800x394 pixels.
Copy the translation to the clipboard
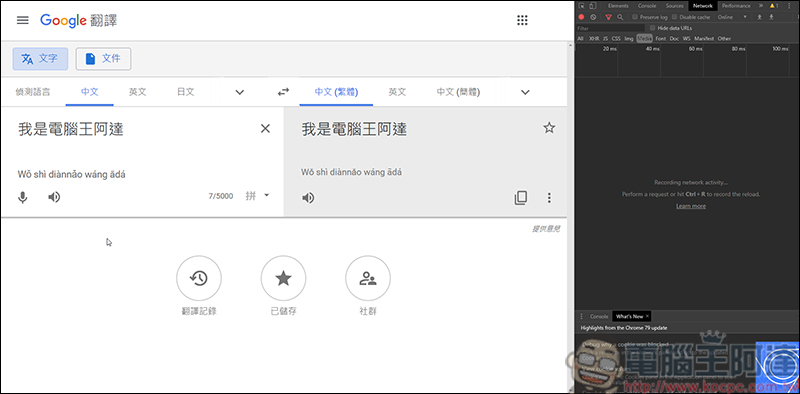point(521,198)
